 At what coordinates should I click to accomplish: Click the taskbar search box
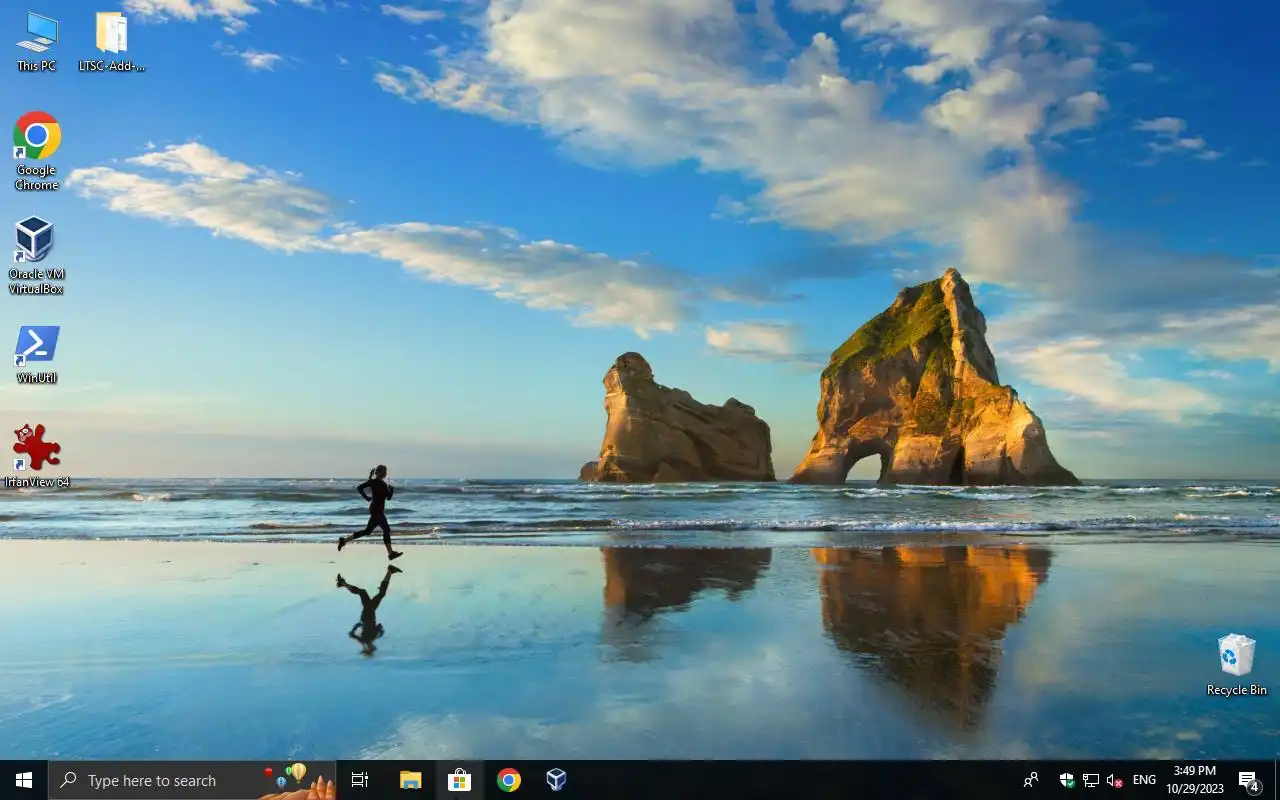(192, 780)
